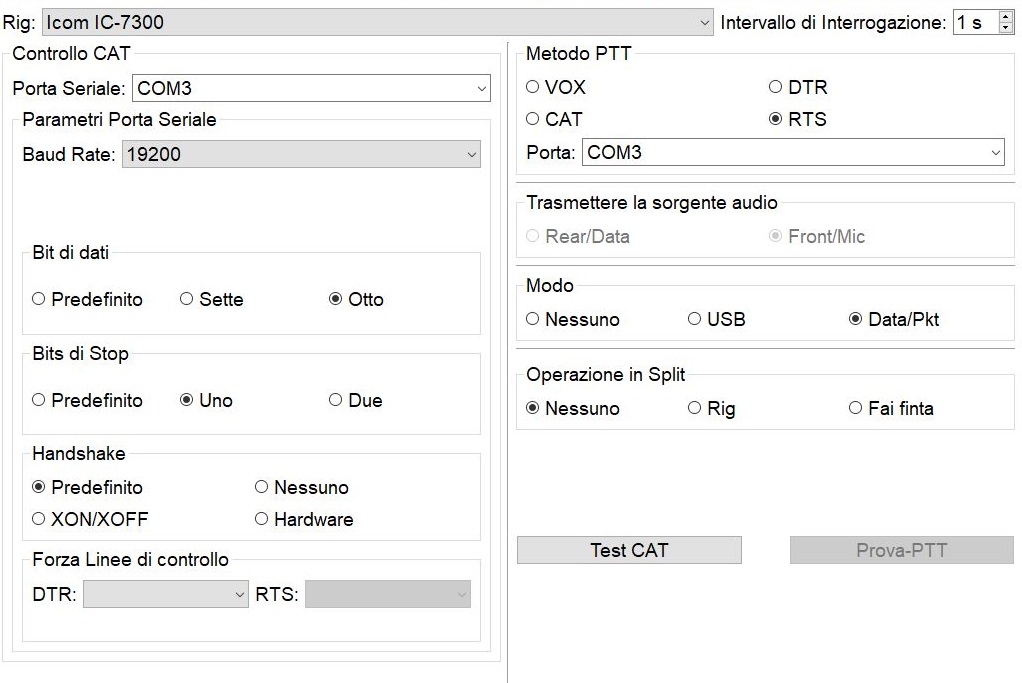Click the Test CAT button
The image size is (1022, 683).
629,550
